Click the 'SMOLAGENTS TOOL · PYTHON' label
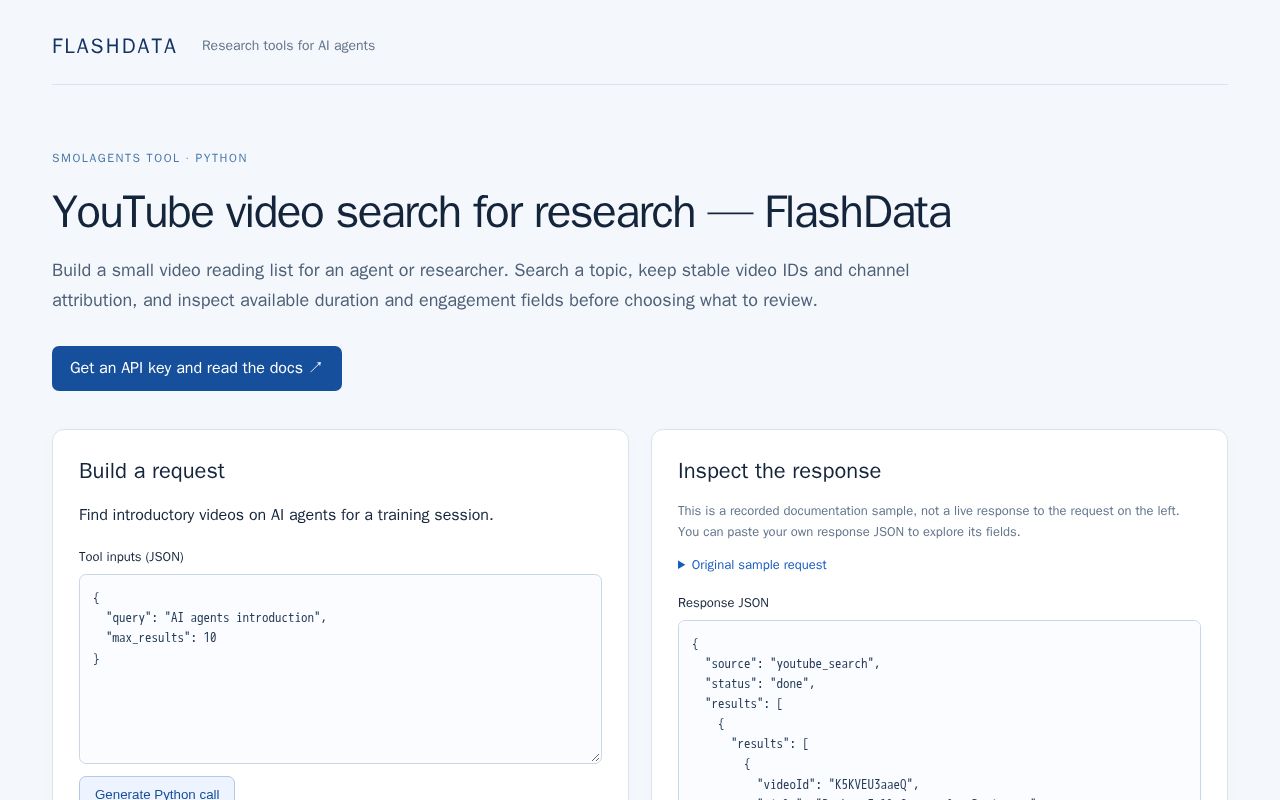The width and height of the screenshot is (1280, 800). click(150, 158)
